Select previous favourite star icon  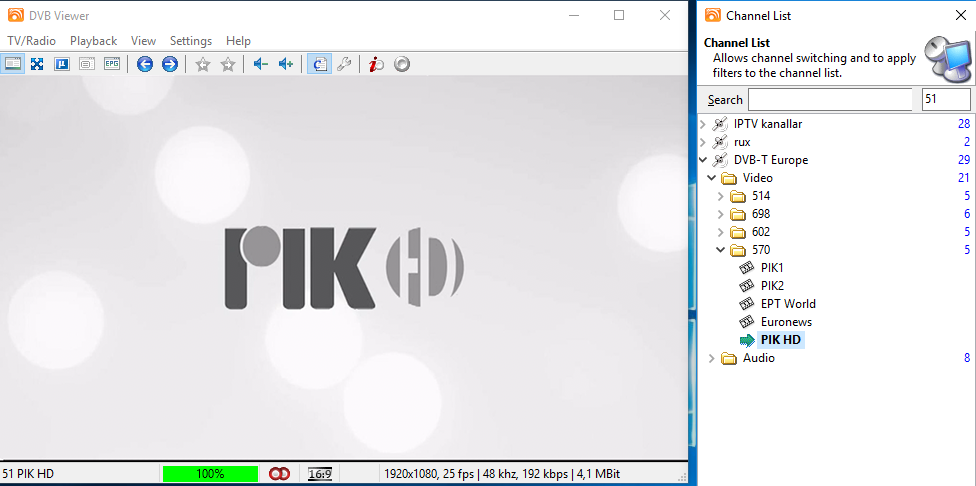[203, 63]
